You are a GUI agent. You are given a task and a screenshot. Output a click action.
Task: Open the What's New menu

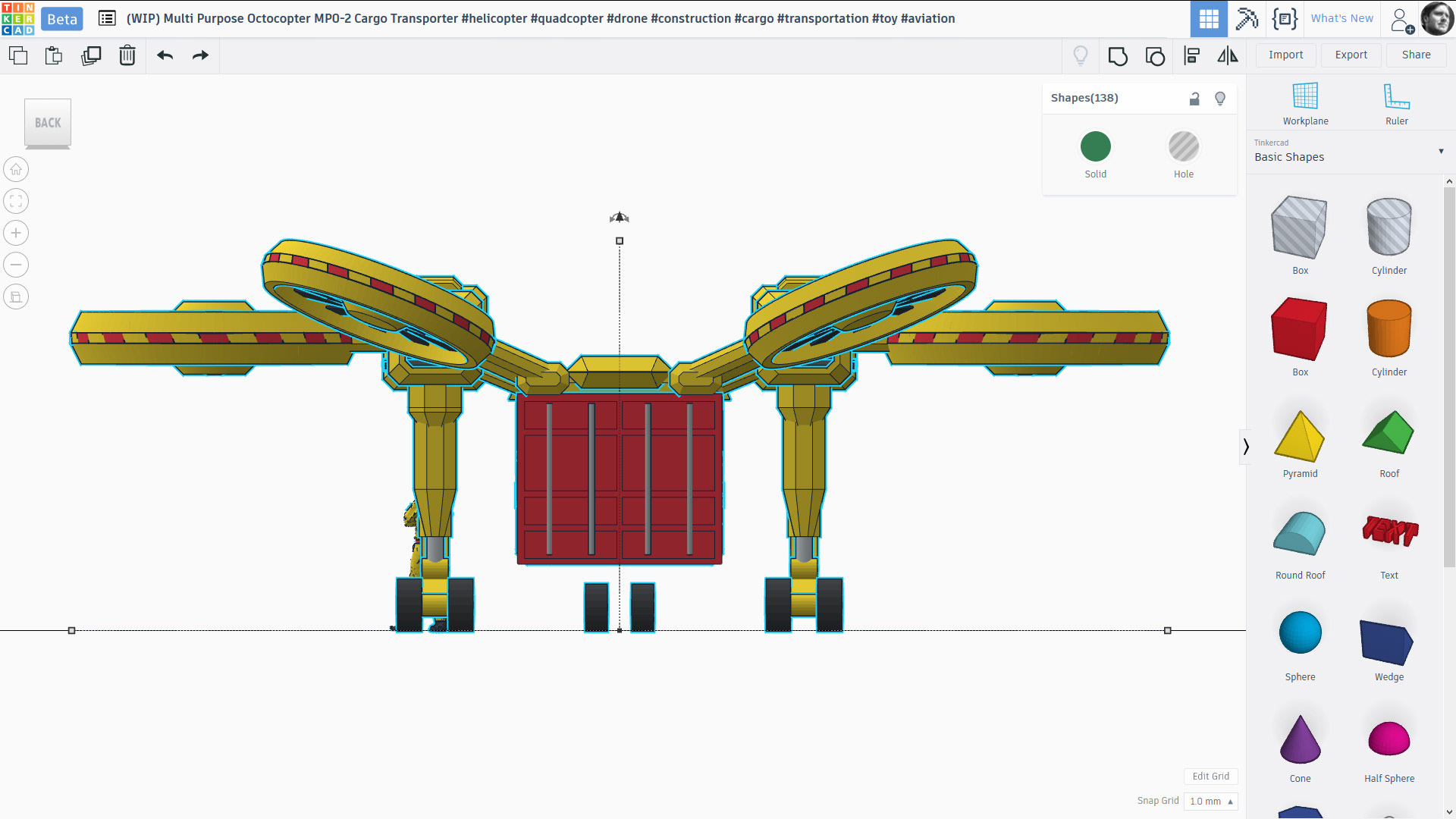click(x=1341, y=18)
